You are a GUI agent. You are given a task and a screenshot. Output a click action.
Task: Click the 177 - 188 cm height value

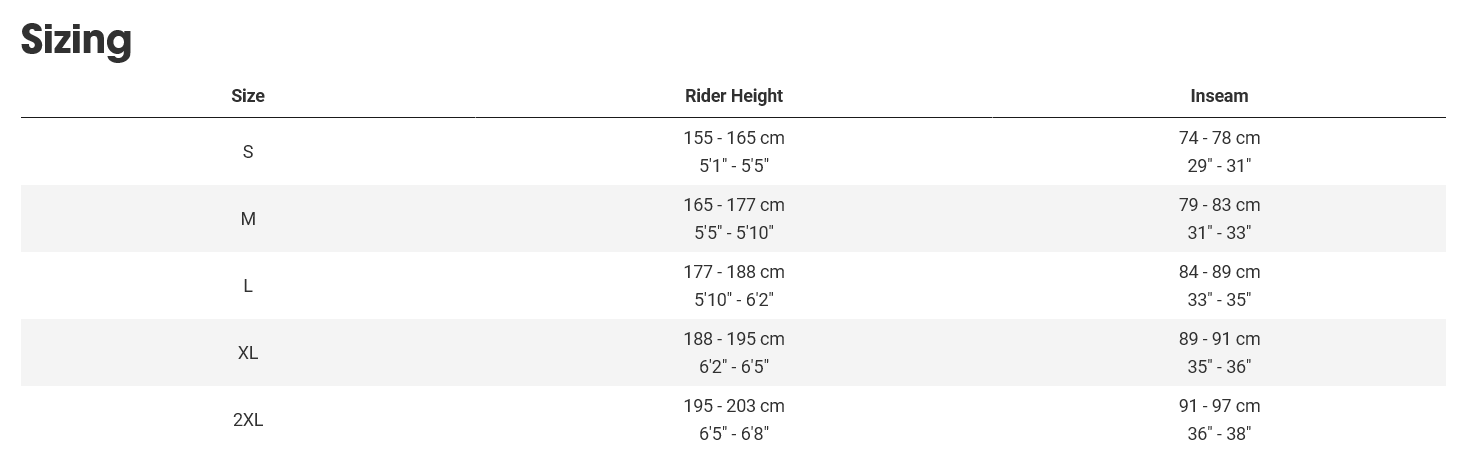[x=733, y=272]
